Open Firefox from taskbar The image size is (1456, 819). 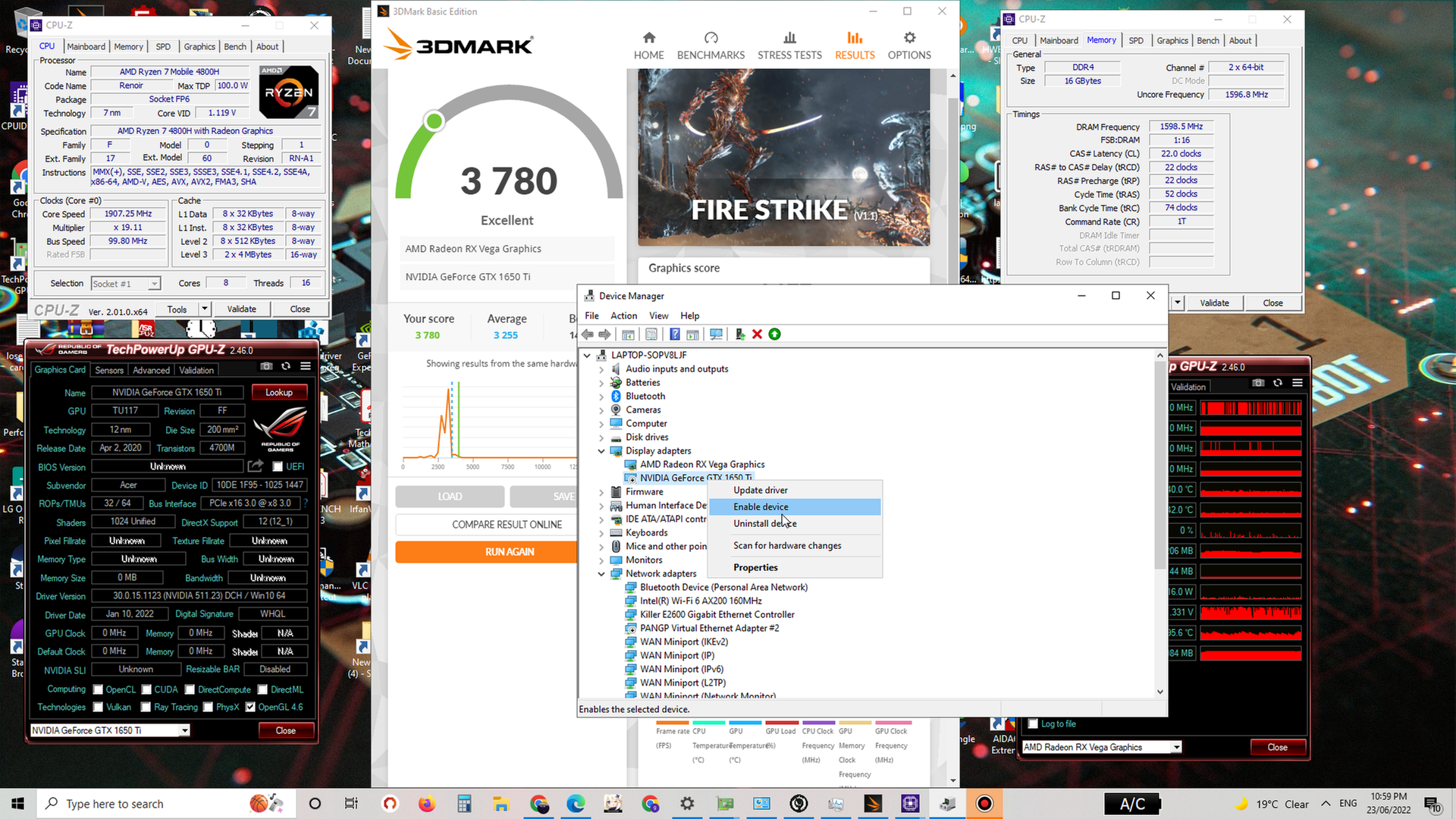(427, 804)
